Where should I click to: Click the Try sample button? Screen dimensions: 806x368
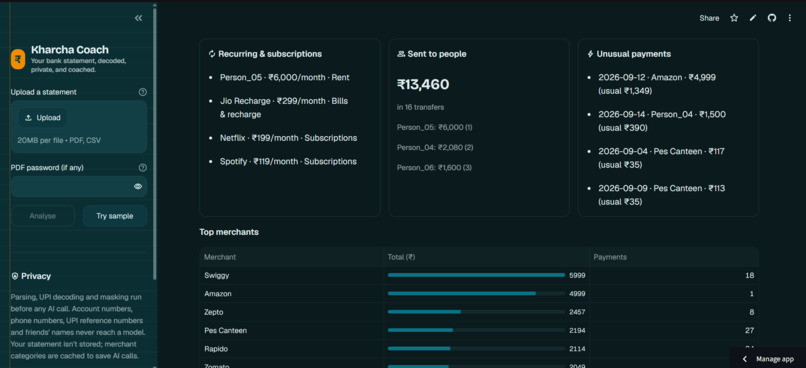(x=115, y=216)
